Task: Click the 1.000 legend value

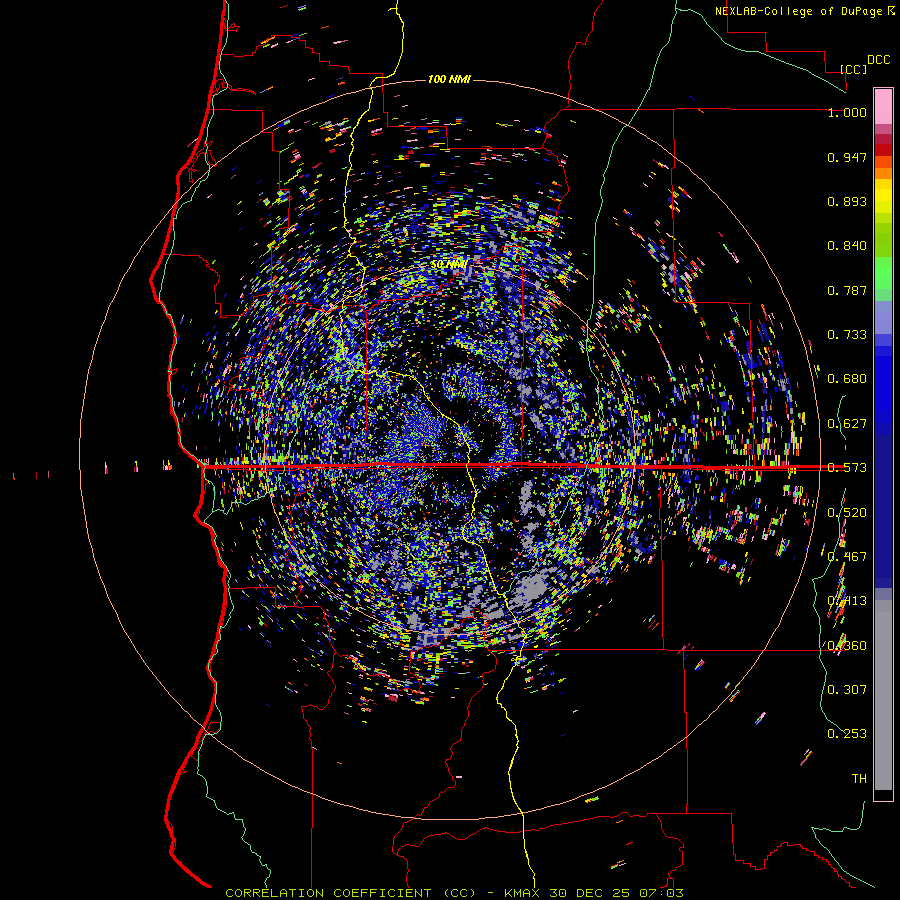Action: tap(847, 112)
